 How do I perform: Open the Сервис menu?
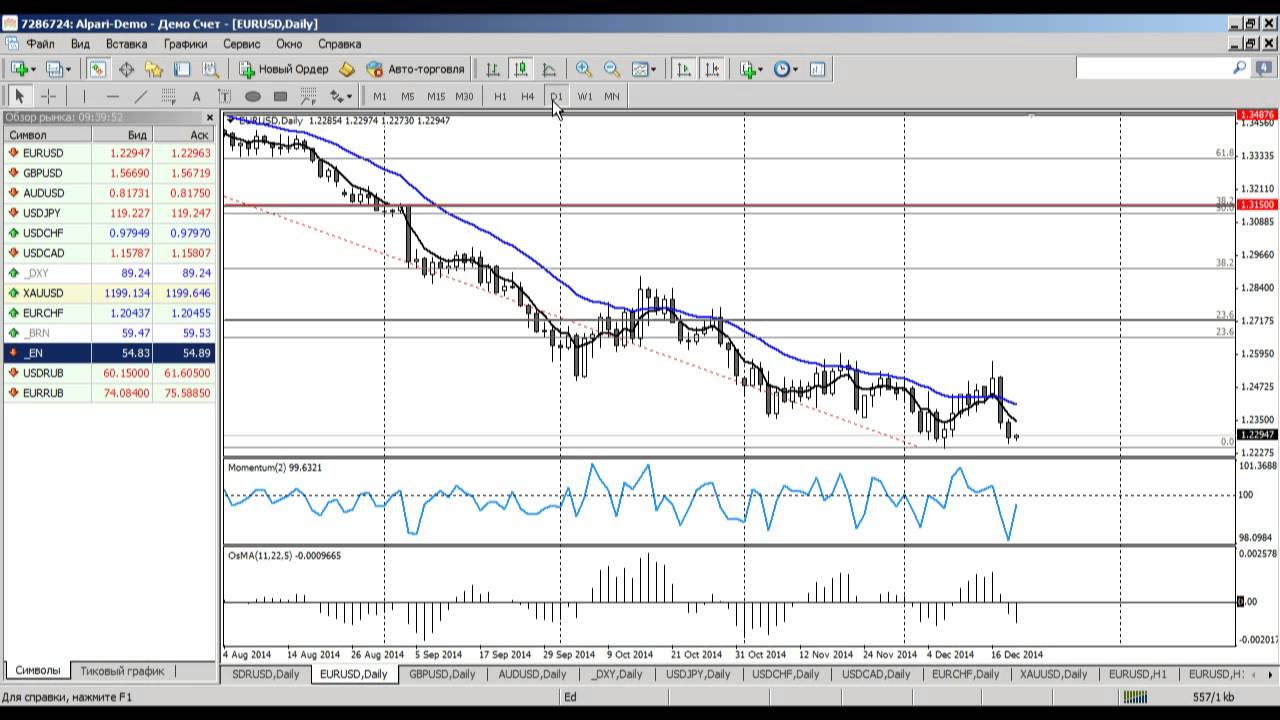point(242,44)
